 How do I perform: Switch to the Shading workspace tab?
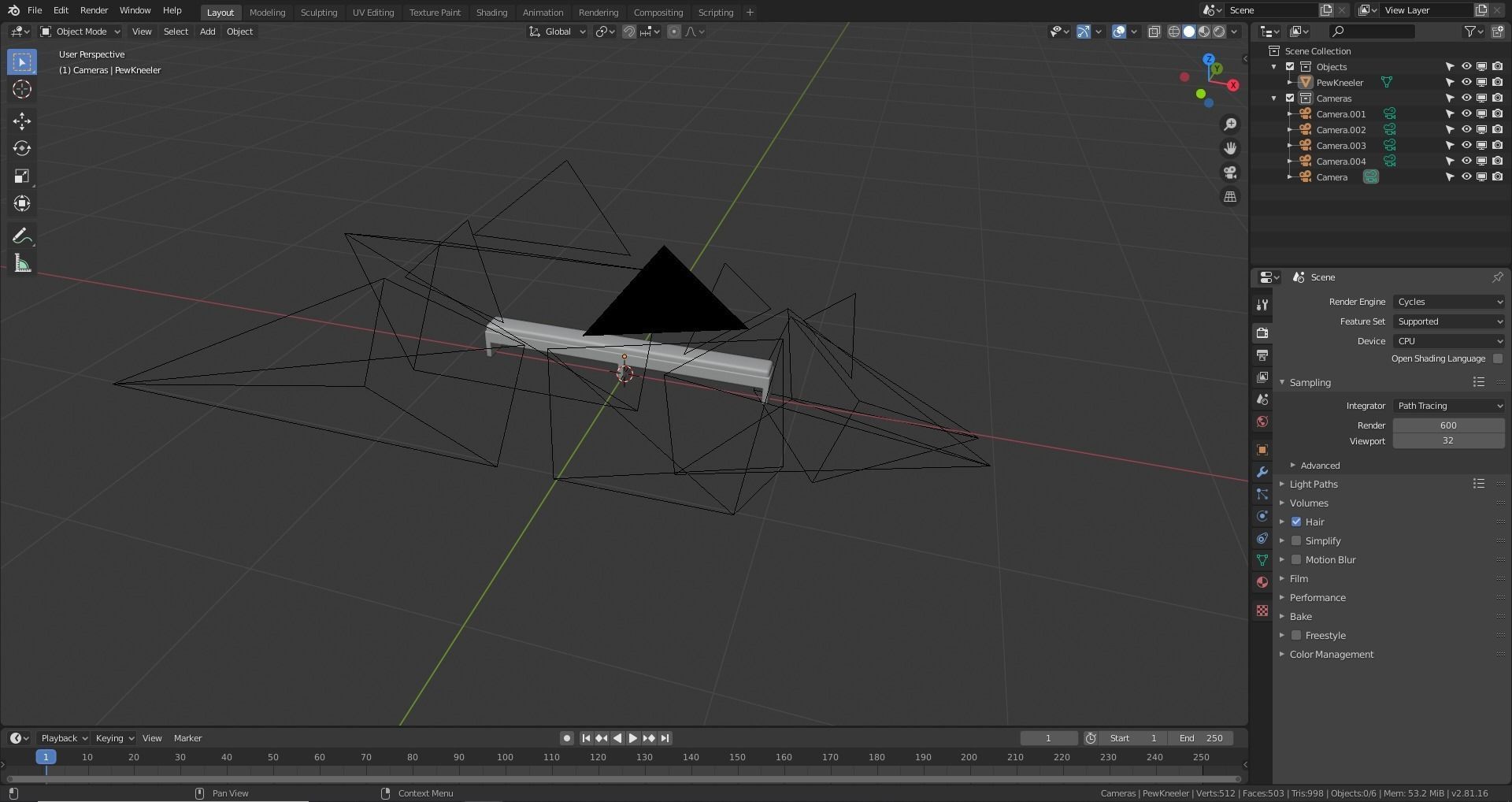[x=491, y=13]
